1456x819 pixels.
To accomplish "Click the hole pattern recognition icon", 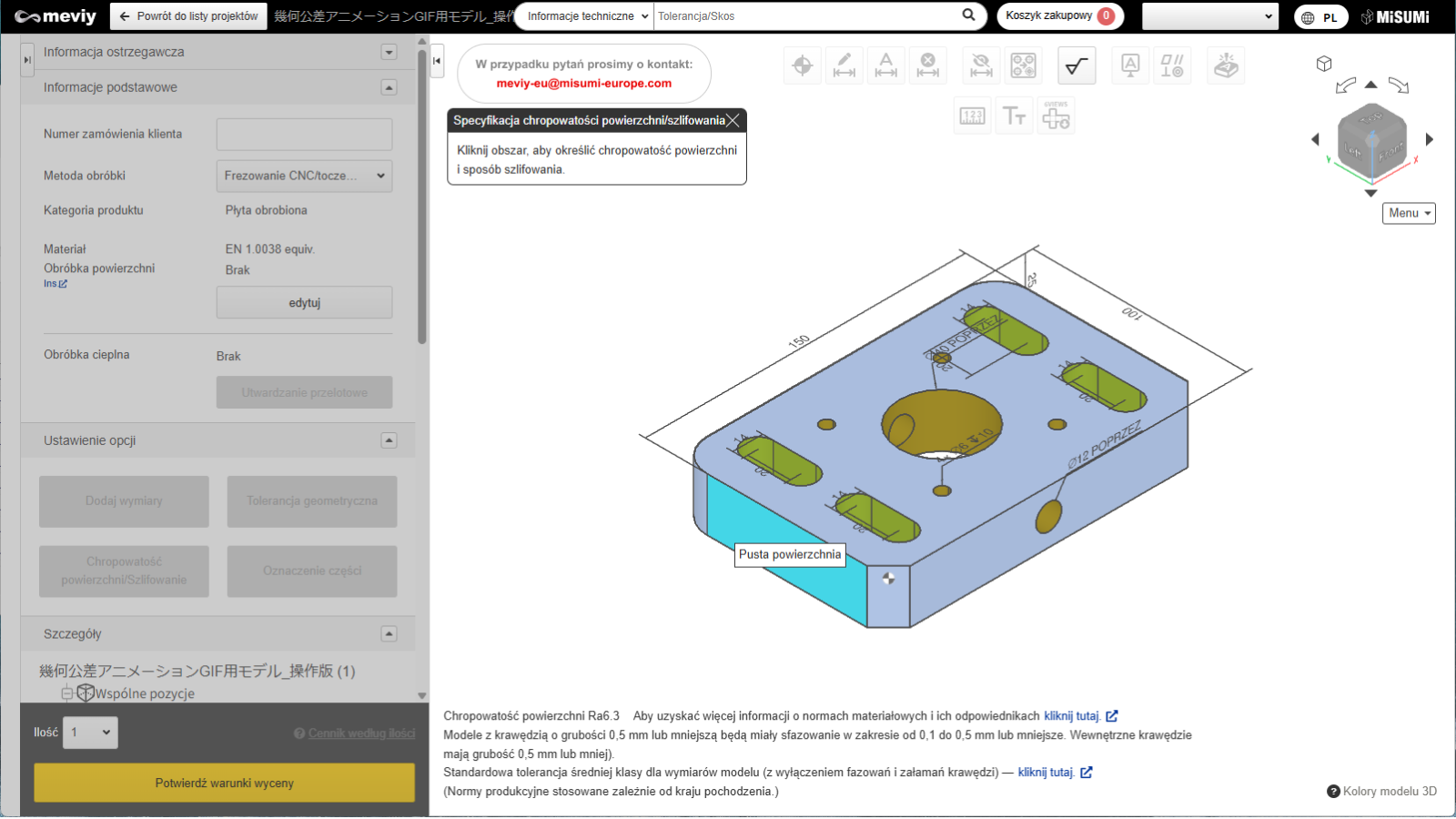I will point(1024,66).
